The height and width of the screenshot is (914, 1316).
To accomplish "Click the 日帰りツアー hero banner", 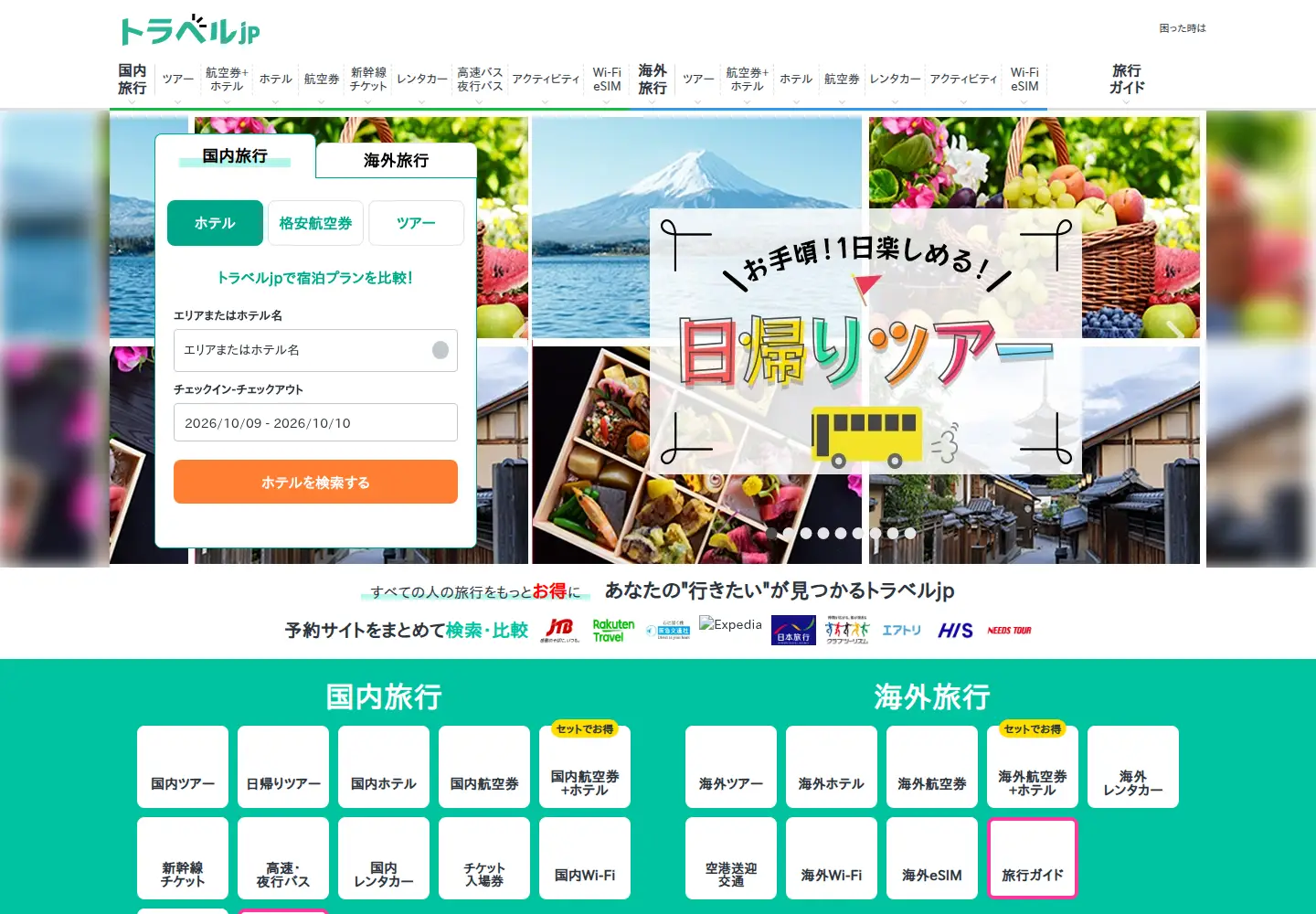I will [865, 340].
